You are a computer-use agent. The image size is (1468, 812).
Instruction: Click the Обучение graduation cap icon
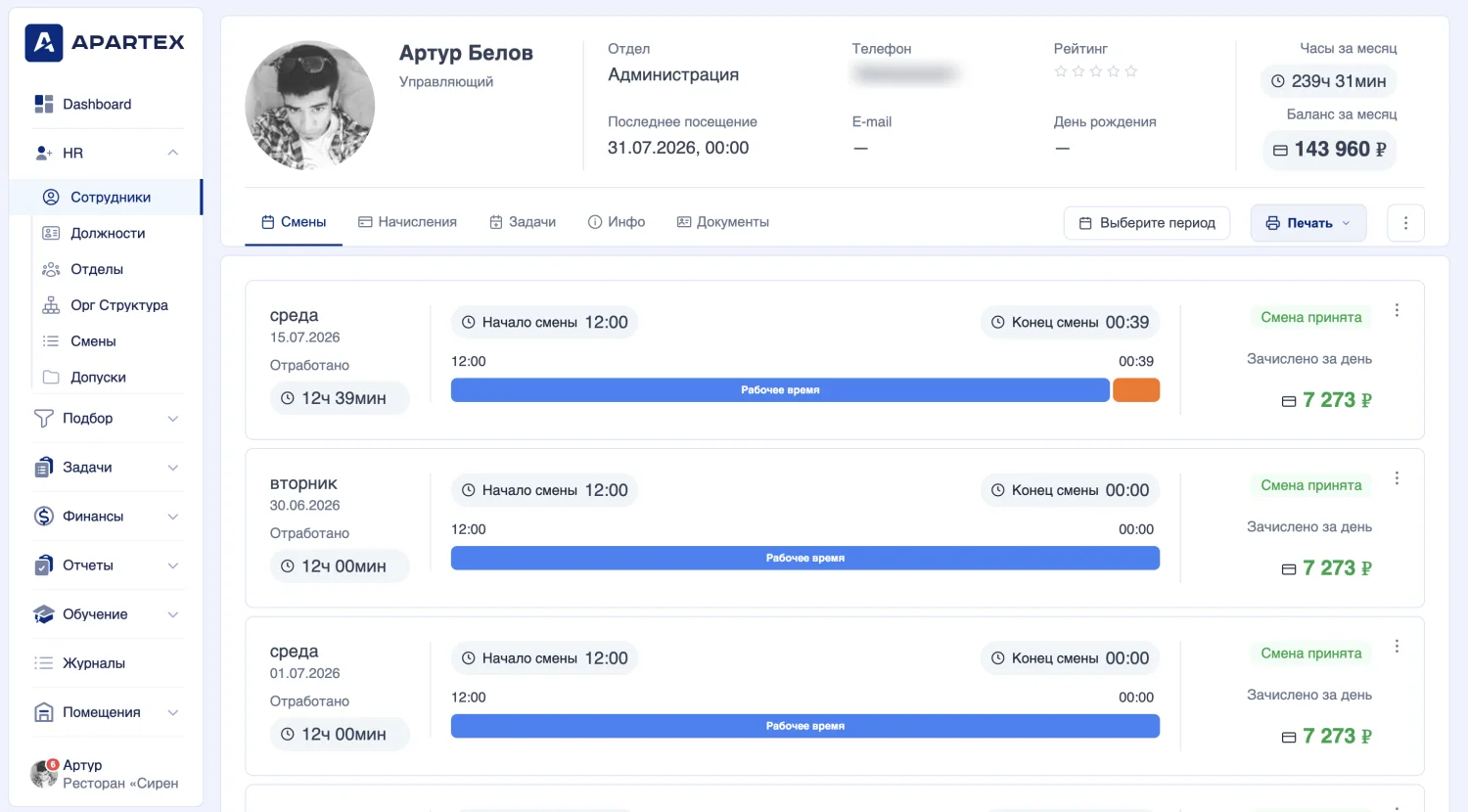[x=44, y=613]
